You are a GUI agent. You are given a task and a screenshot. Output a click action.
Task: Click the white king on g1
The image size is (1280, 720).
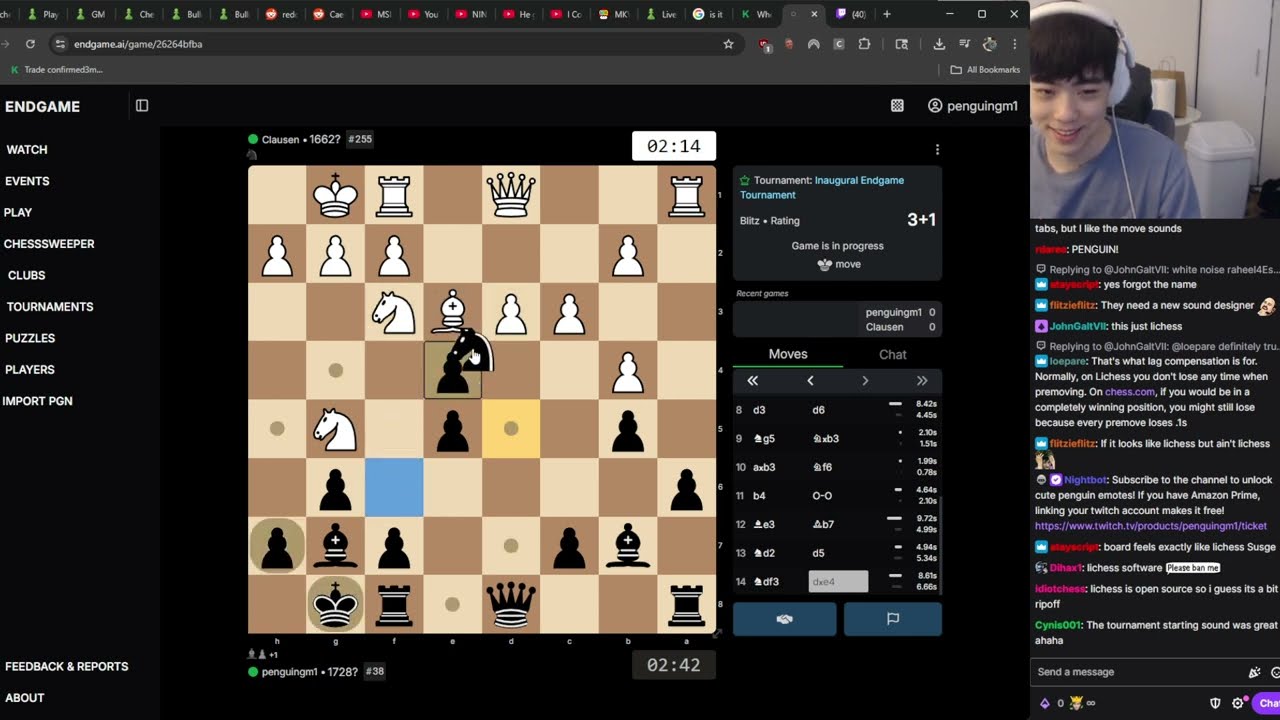(x=336, y=195)
